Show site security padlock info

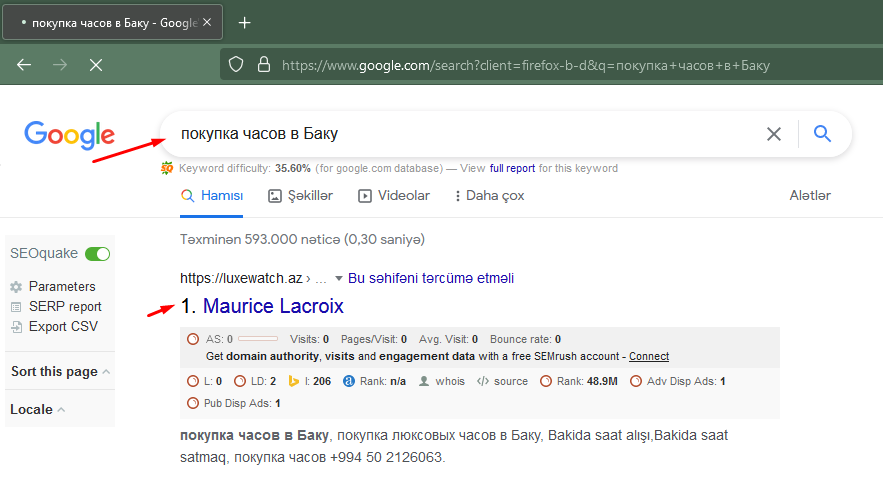click(x=264, y=65)
